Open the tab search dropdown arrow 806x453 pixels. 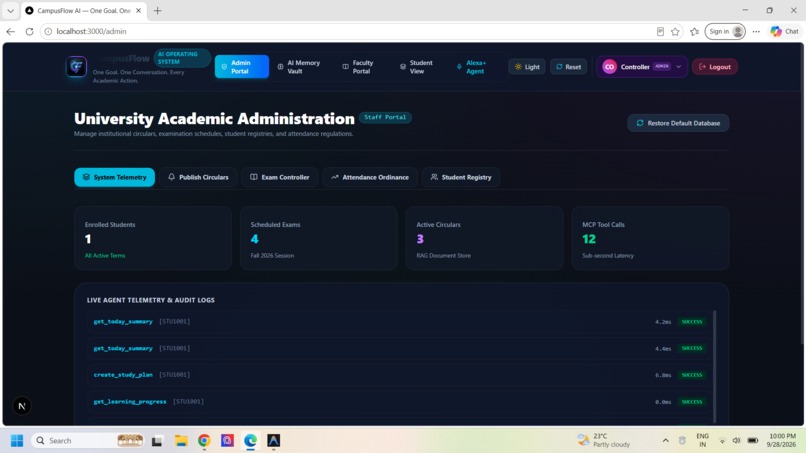10,10
